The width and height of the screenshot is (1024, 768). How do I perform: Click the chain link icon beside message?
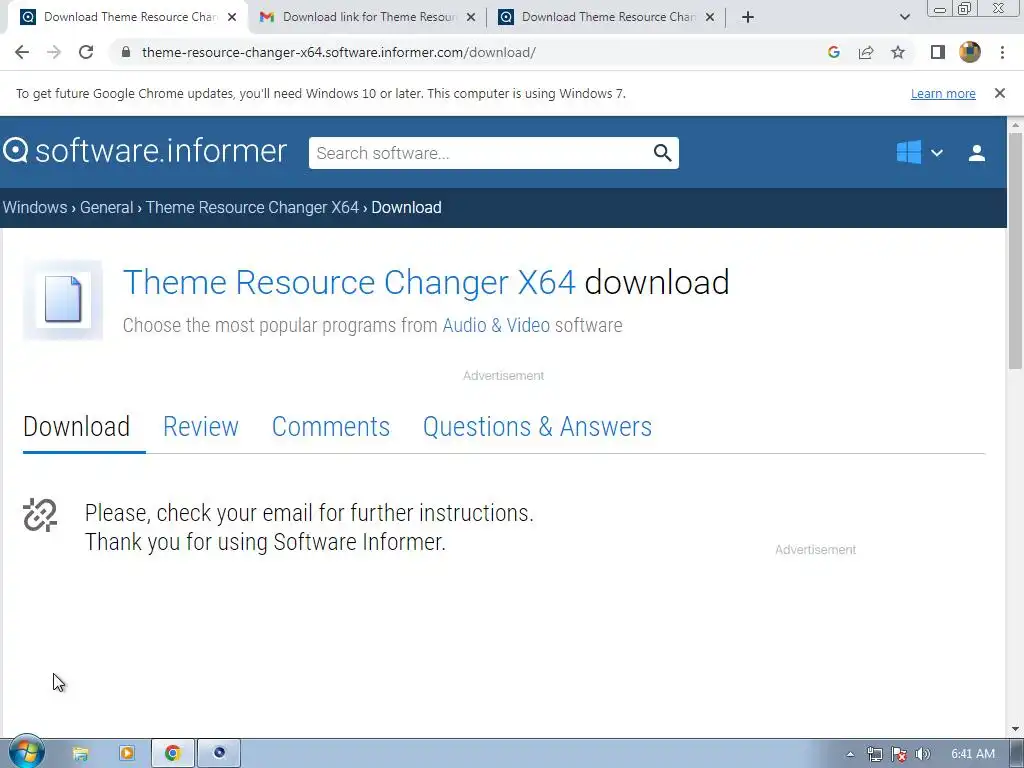pos(40,515)
